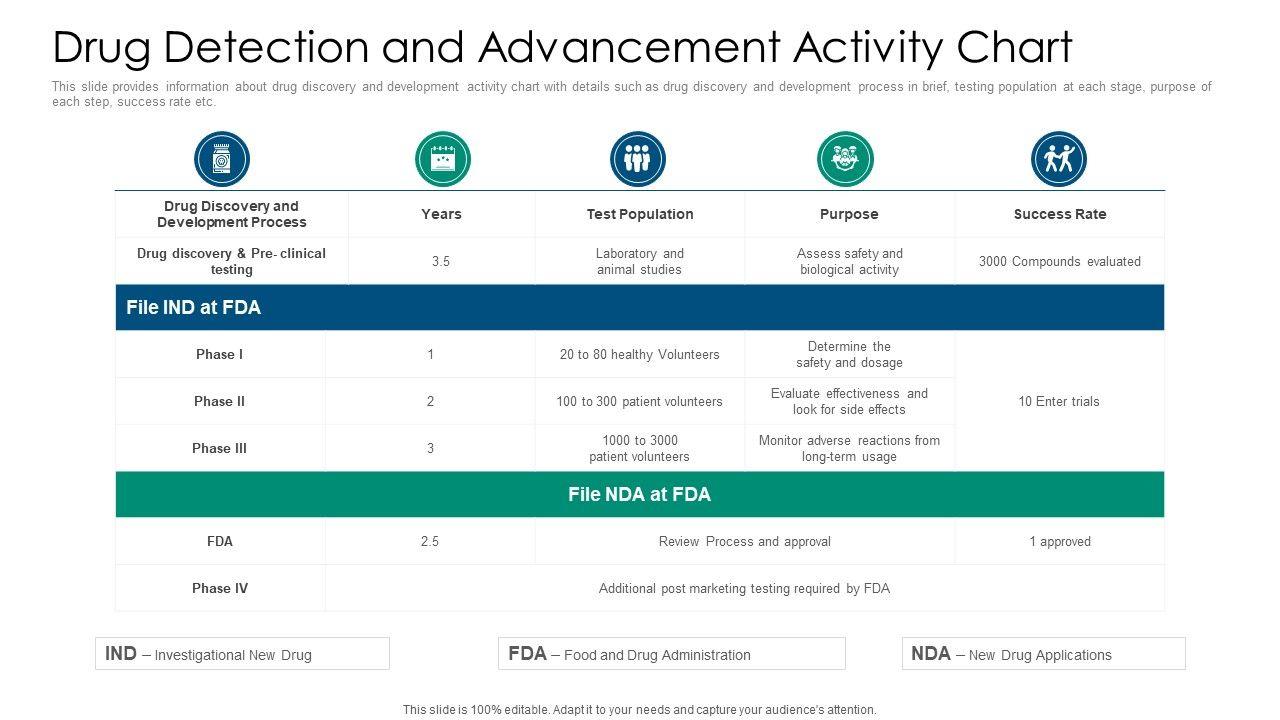
Task: Click the 'Test Population' column header
Action: 640,214
